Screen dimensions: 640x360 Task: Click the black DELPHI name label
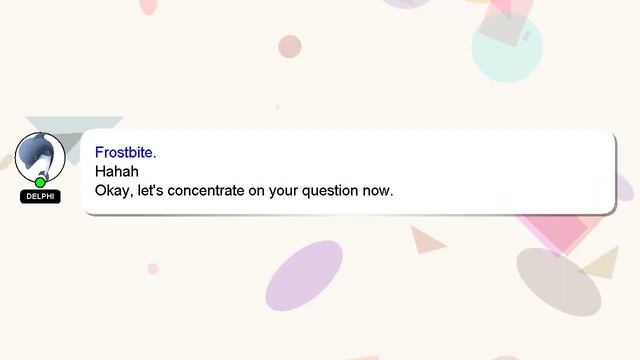40,196
